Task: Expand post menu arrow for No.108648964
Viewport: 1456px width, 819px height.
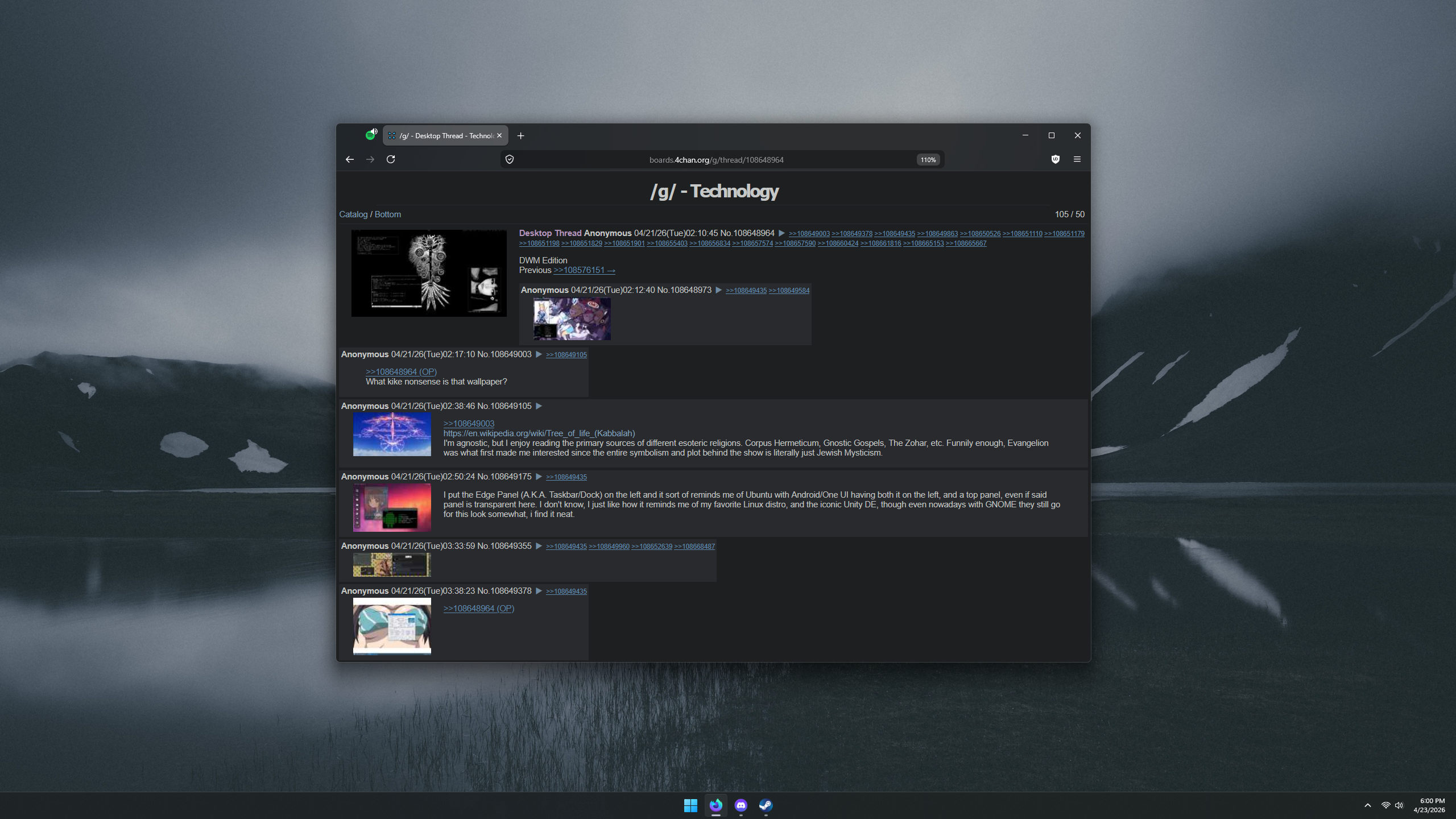Action: coord(781,234)
